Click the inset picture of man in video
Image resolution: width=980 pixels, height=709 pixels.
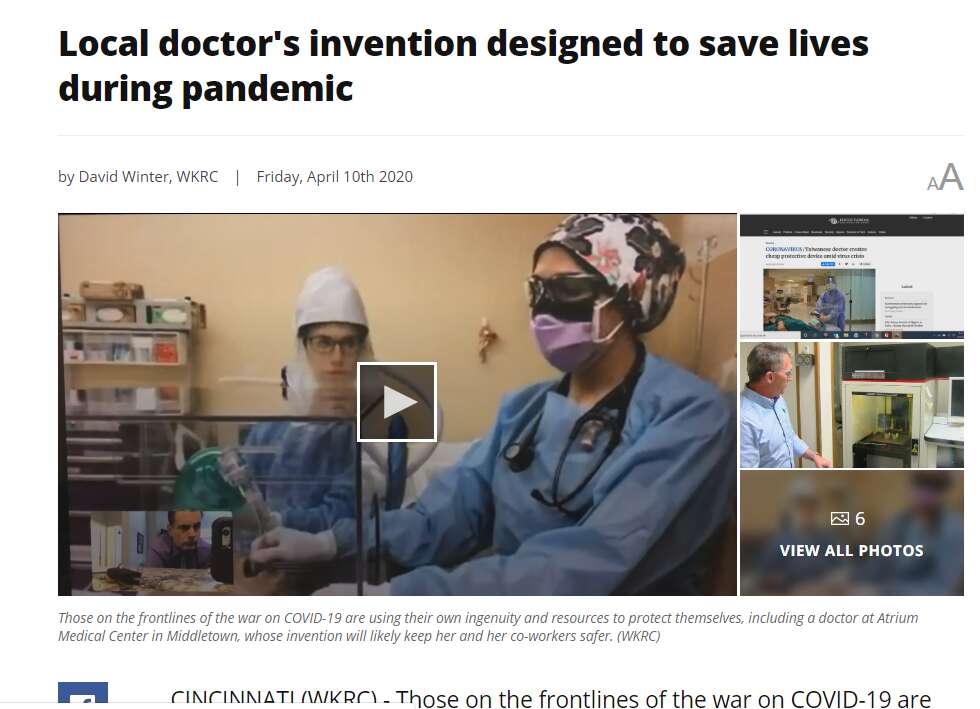tap(161, 551)
